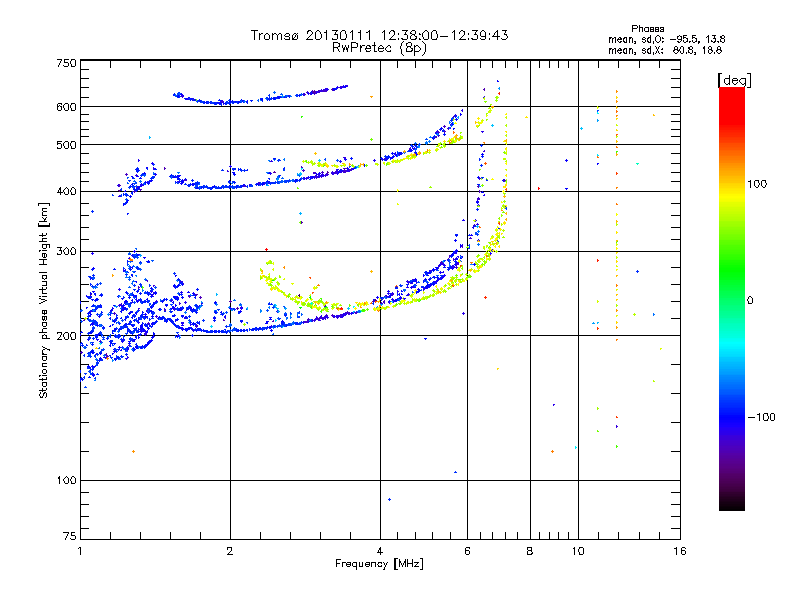This screenshot has width=800, height=600.
Task: Click the 'Stationary phase Virtual Height [km]' axis title
Action: tap(43, 300)
